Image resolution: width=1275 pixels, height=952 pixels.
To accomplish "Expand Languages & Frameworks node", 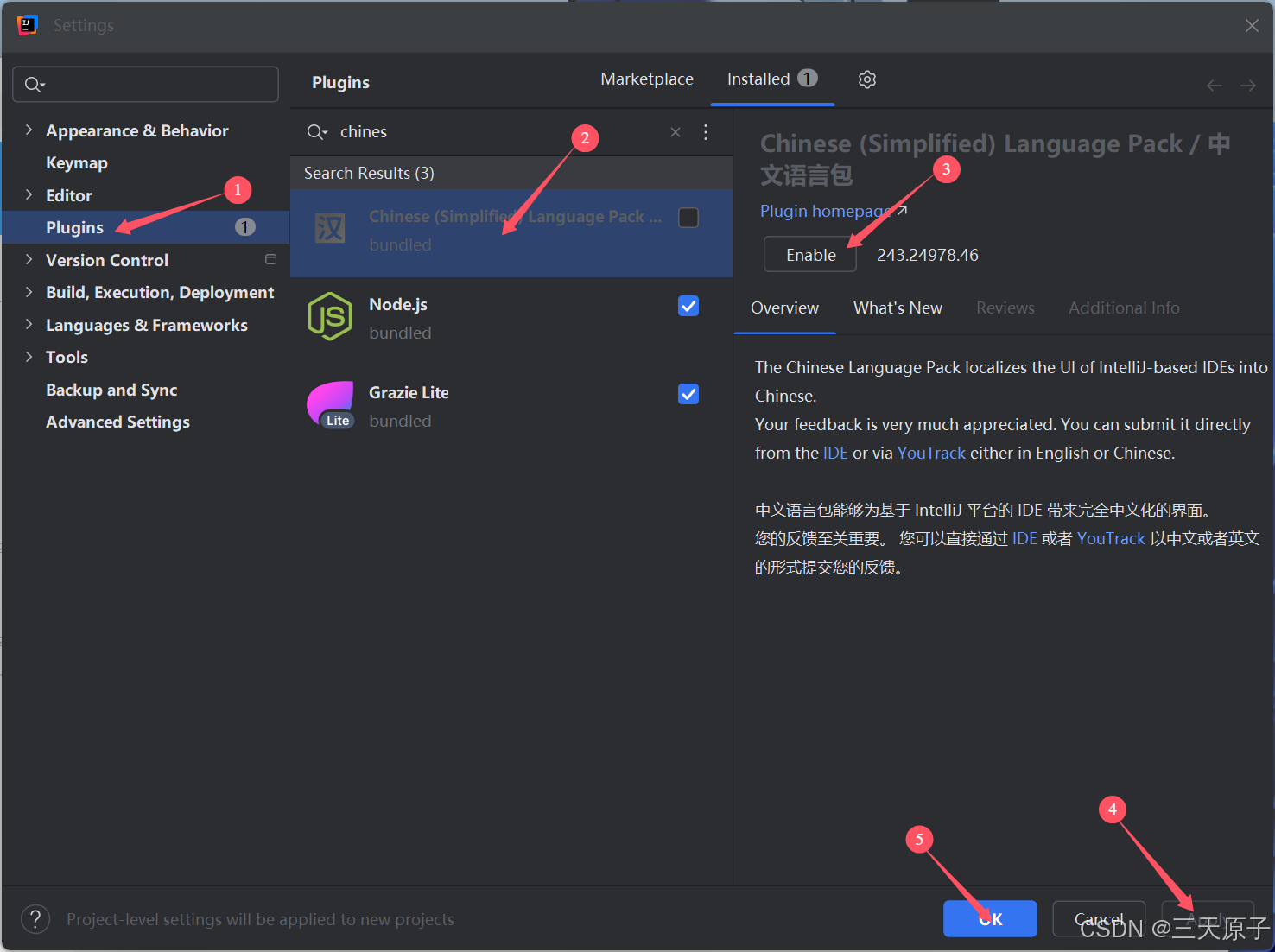I will 29,324.
